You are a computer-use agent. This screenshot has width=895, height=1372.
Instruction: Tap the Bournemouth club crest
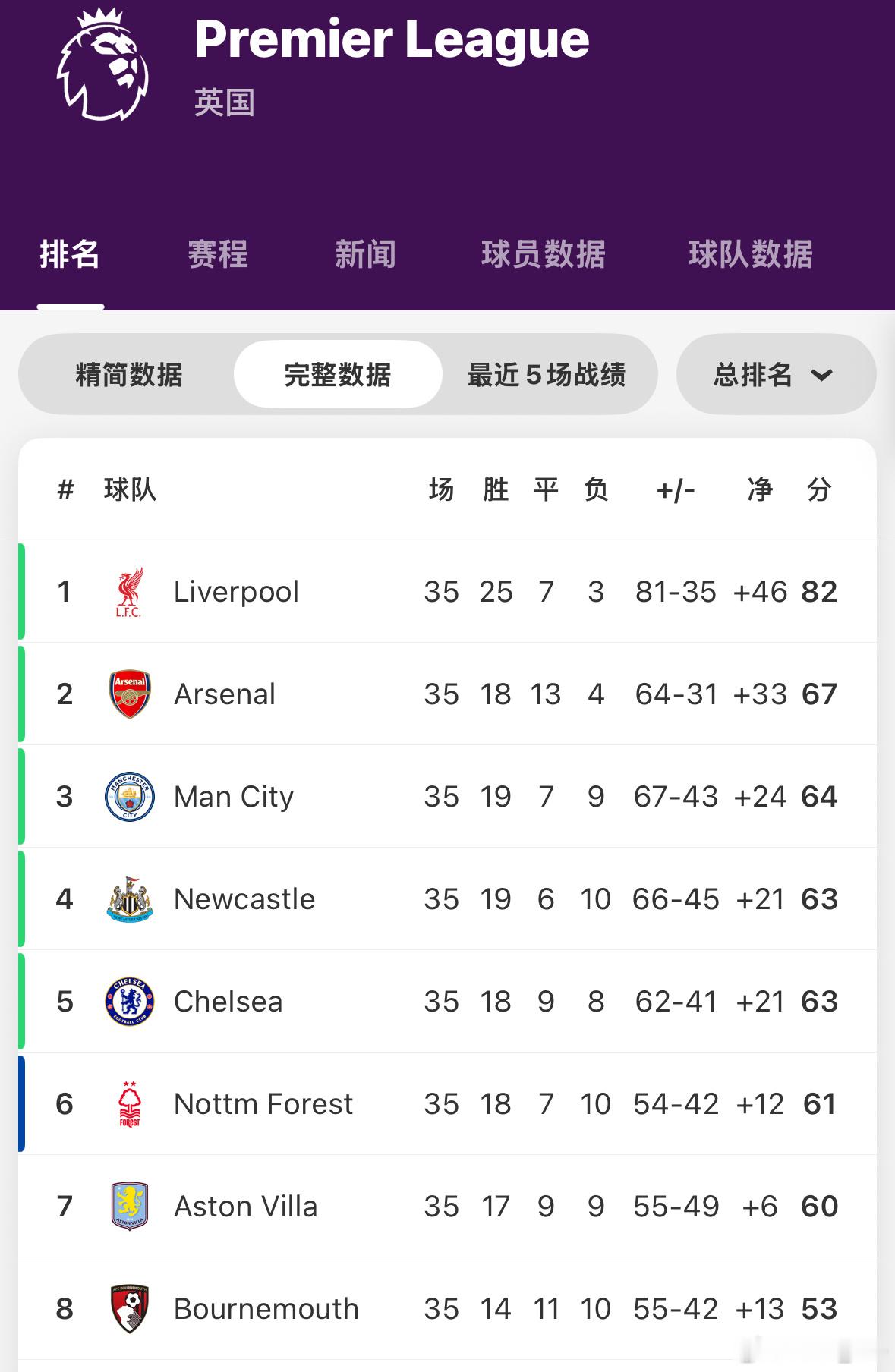click(130, 1309)
